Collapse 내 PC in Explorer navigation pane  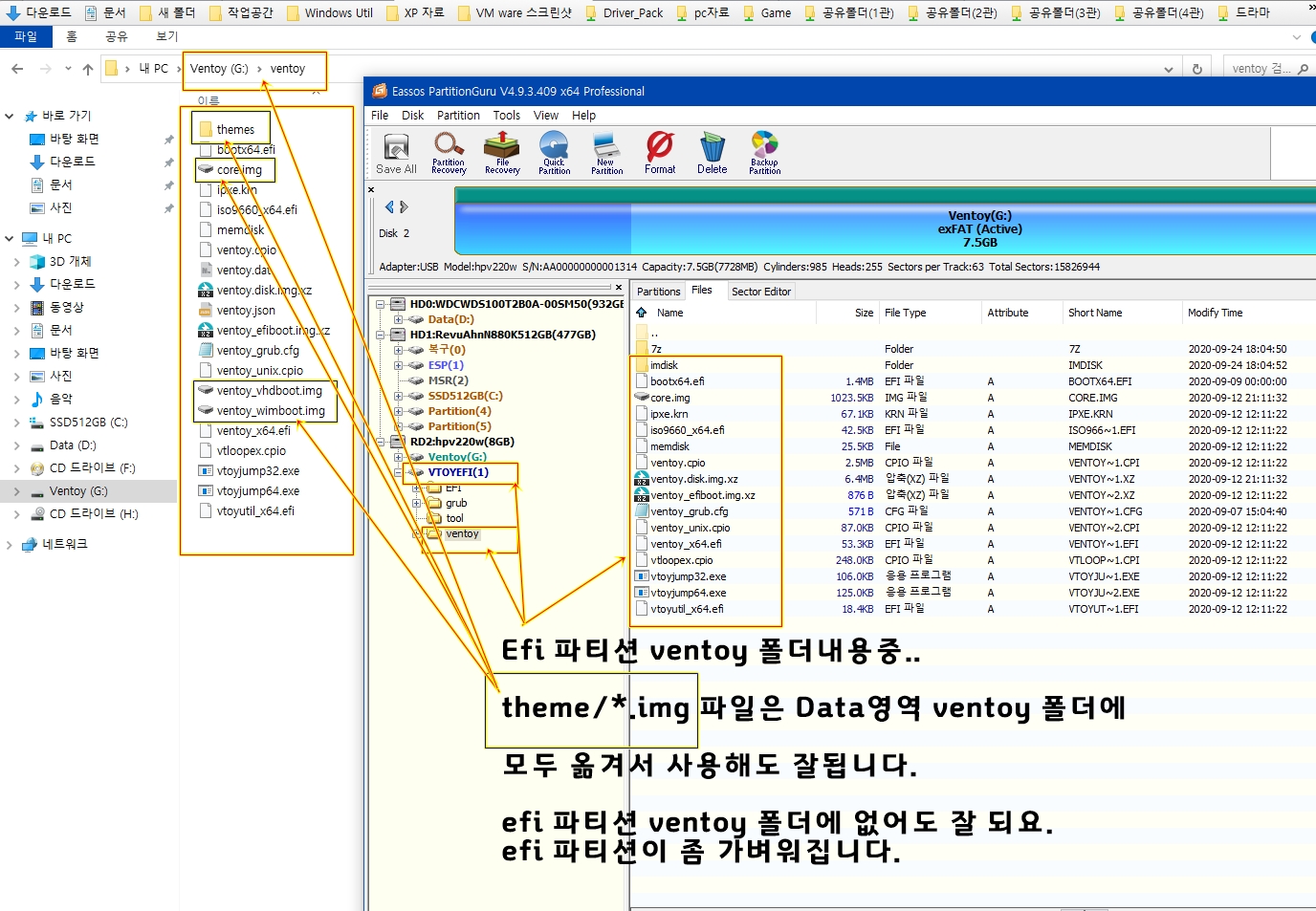point(10,238)
